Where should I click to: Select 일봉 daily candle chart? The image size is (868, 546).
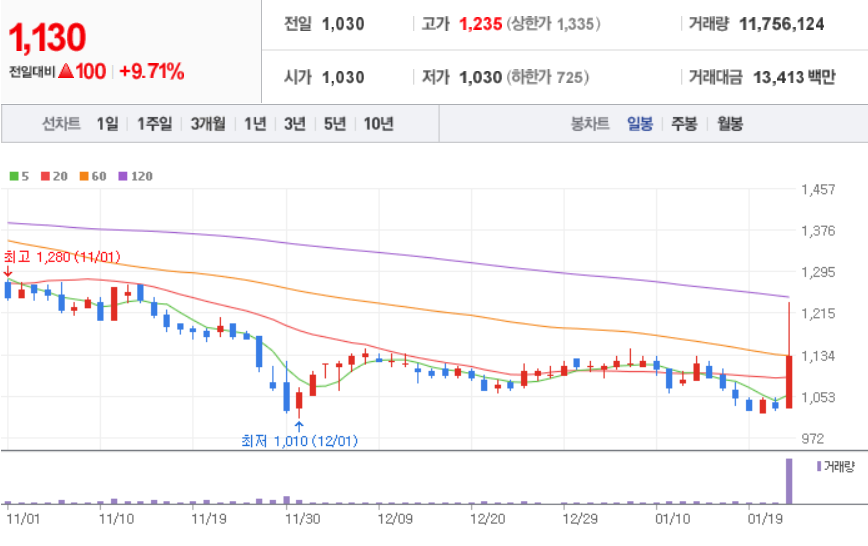click(x=640, y=123)
